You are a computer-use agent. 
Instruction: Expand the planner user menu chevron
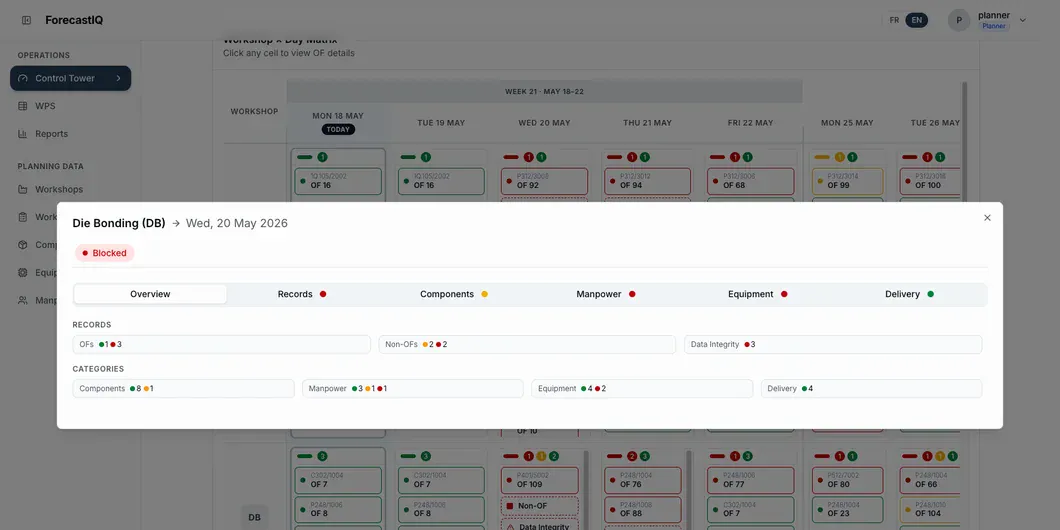tap(1023, 20)
